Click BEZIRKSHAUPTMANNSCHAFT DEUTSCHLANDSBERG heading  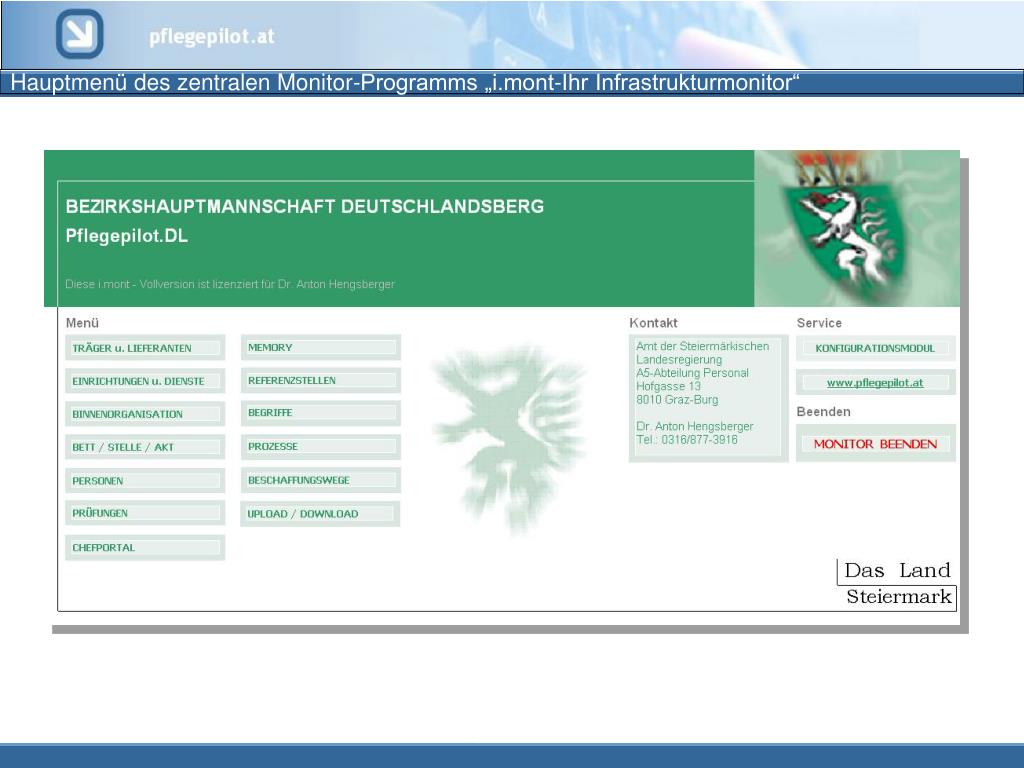click(304, 206)
